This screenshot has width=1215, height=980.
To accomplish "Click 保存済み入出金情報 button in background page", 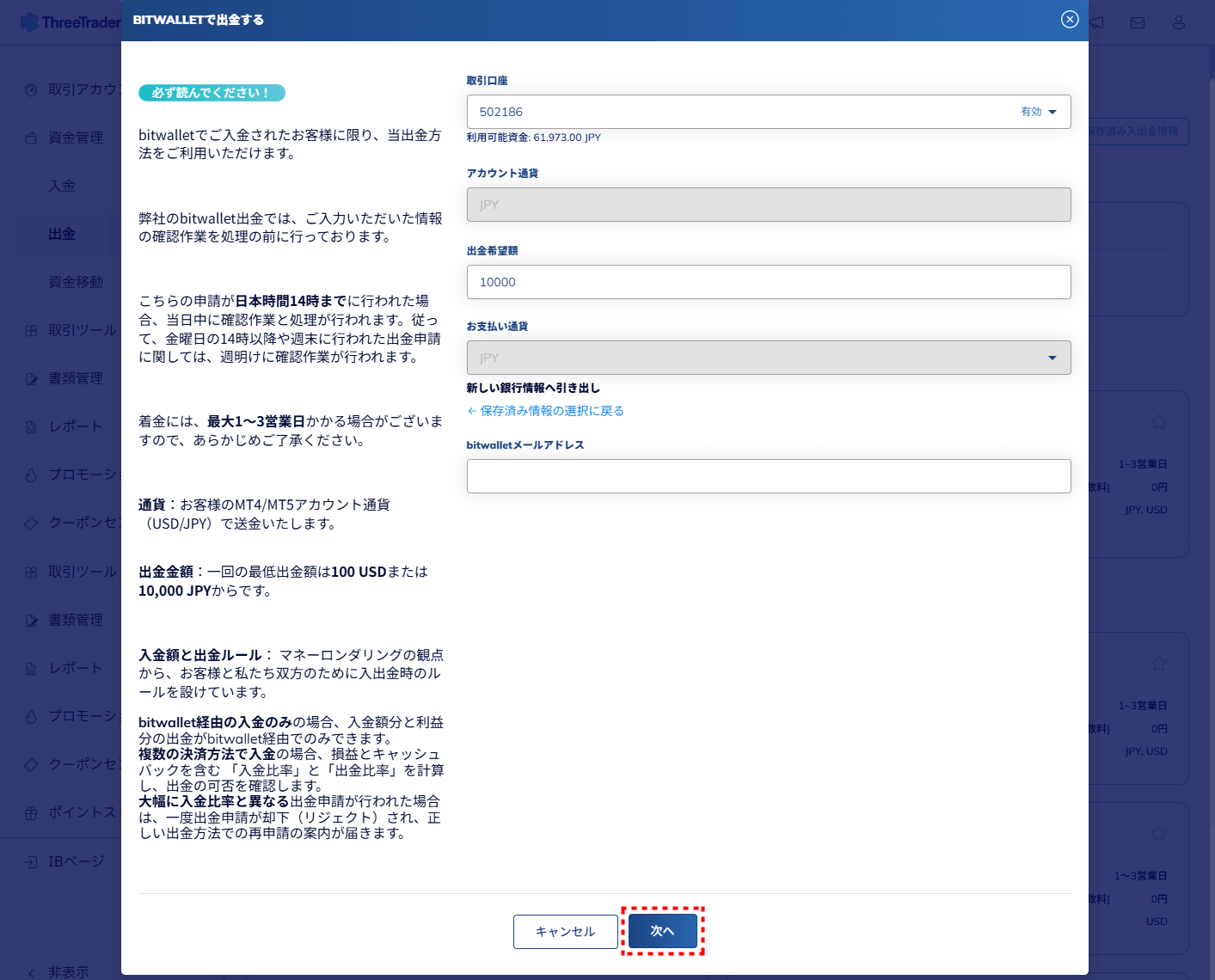I will tap(1138, 132).
